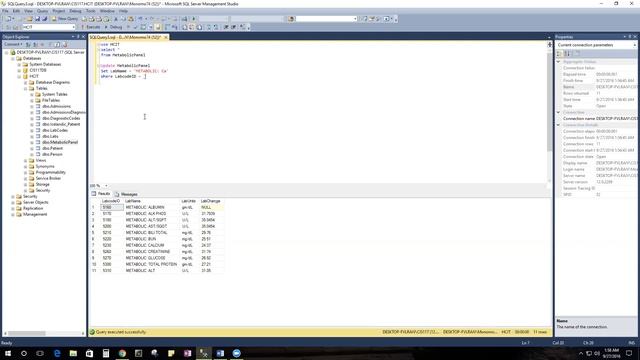Viewport: 640px width, 360px height.
Task: Select the Replication folder
Action: coord(33,208)
